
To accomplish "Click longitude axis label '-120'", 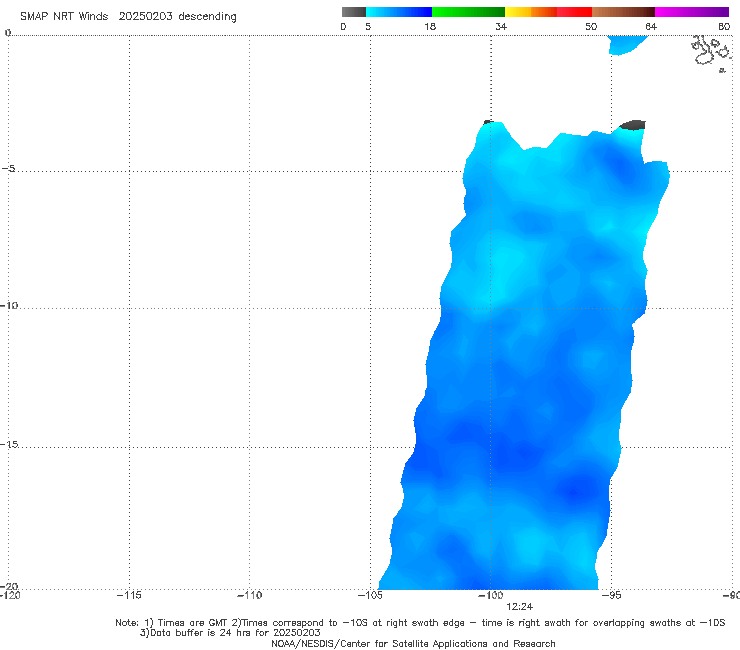I will point(10,595).
